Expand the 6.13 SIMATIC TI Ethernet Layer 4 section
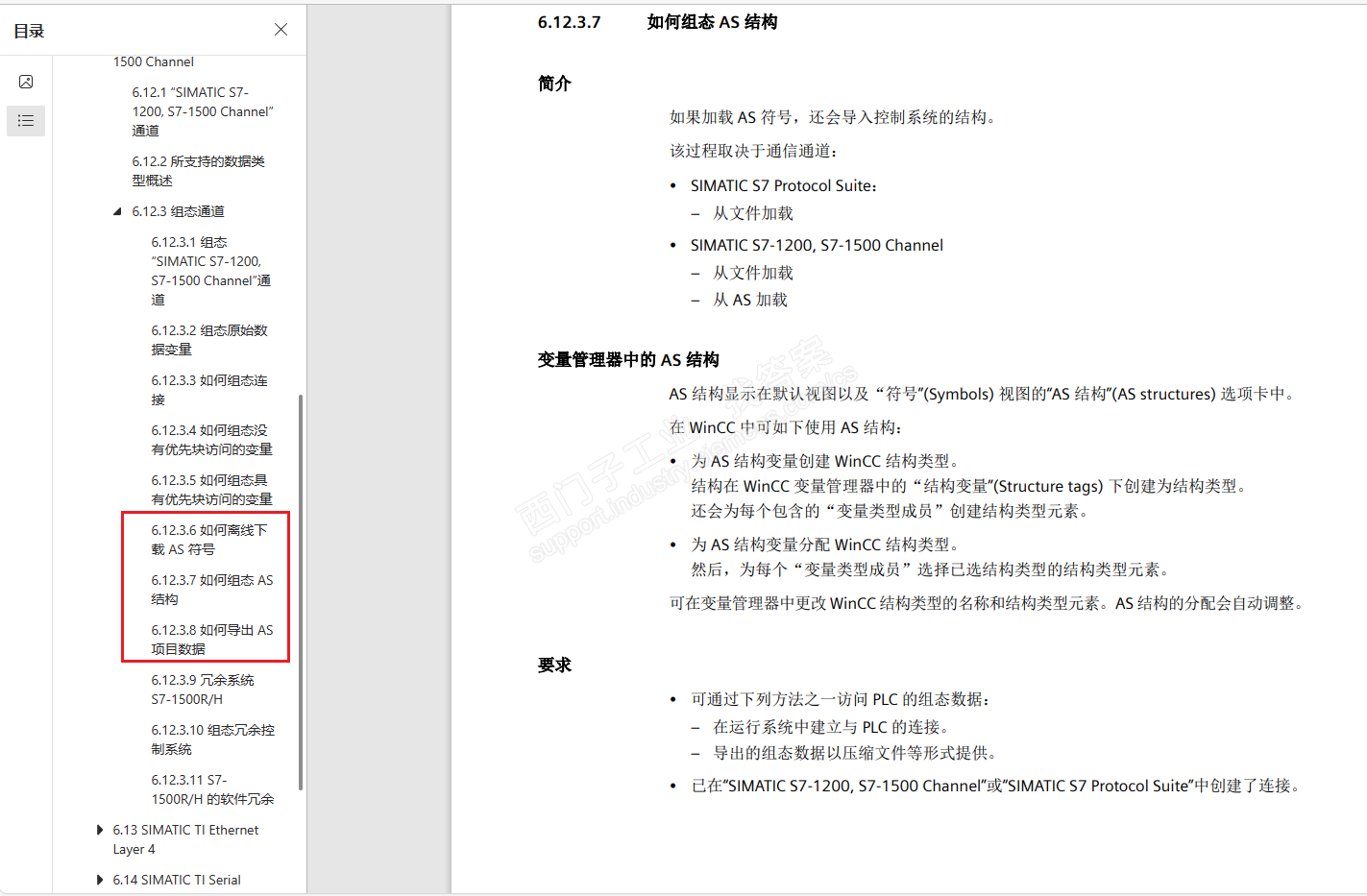1367x896 pixels. 99,830
